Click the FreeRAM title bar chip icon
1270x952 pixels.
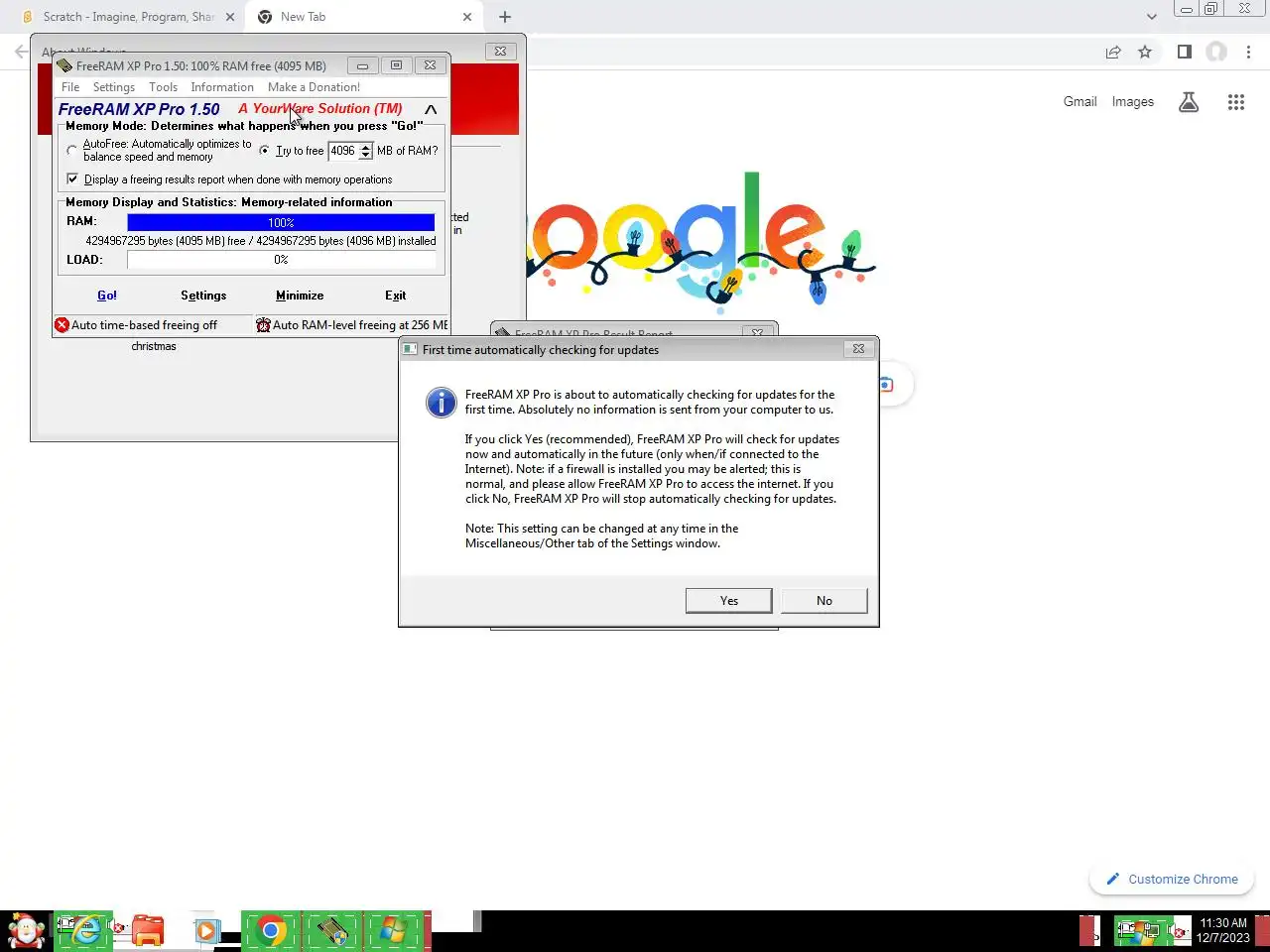[x=64, y=65]
